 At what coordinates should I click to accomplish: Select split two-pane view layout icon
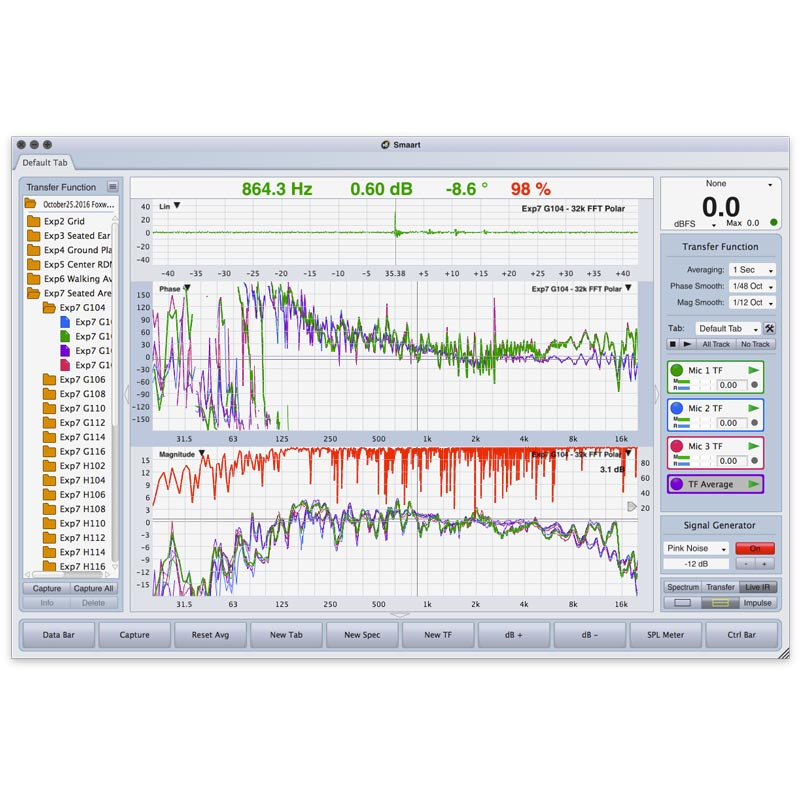tap(720, 603)
